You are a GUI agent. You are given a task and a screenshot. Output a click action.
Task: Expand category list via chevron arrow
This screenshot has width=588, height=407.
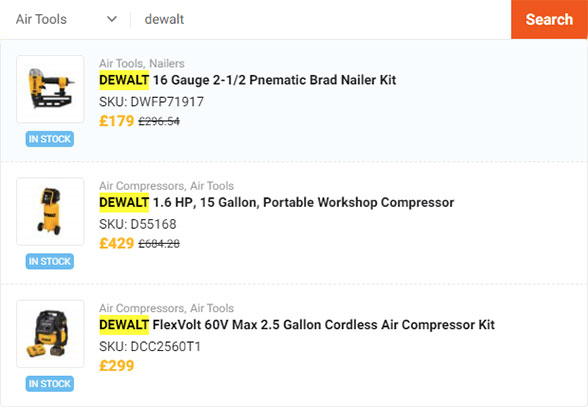pos(112,19)
